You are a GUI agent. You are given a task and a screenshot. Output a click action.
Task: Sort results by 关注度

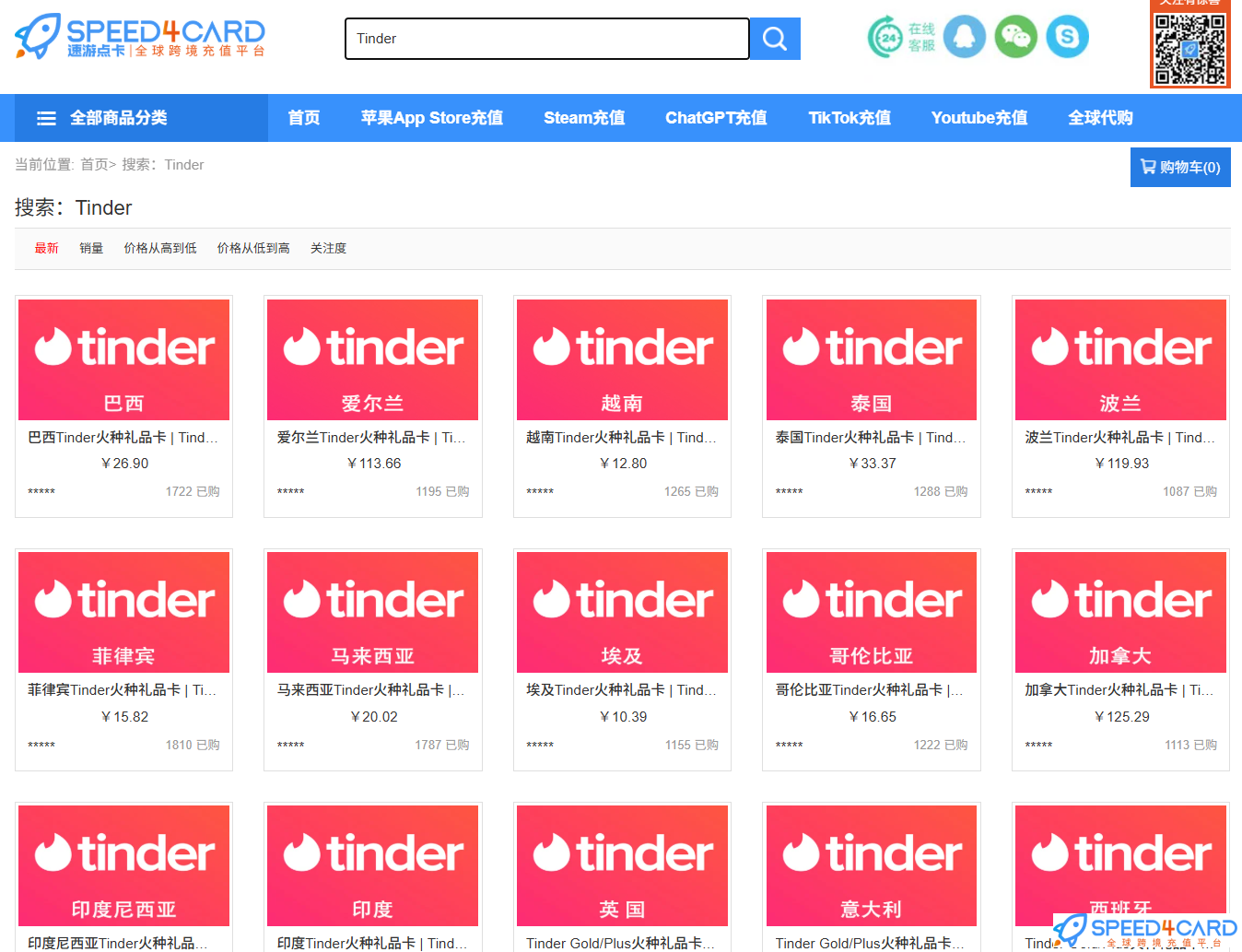[x=329, y=248]
